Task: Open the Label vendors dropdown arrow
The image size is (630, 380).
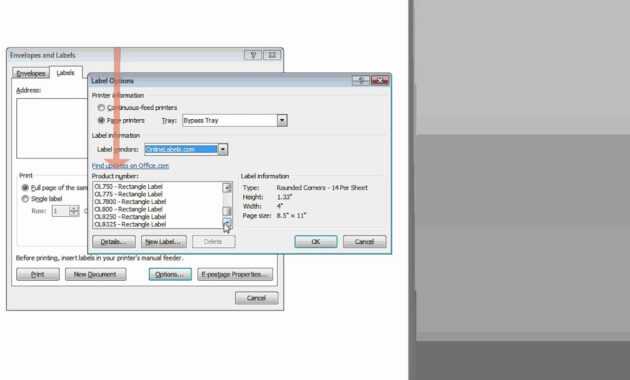Action: (223, 149)
